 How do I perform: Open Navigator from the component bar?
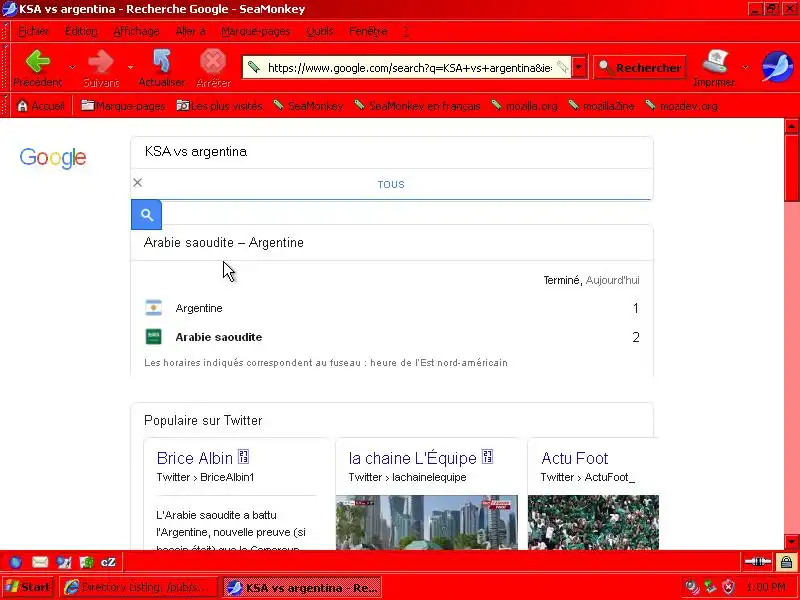15,562
